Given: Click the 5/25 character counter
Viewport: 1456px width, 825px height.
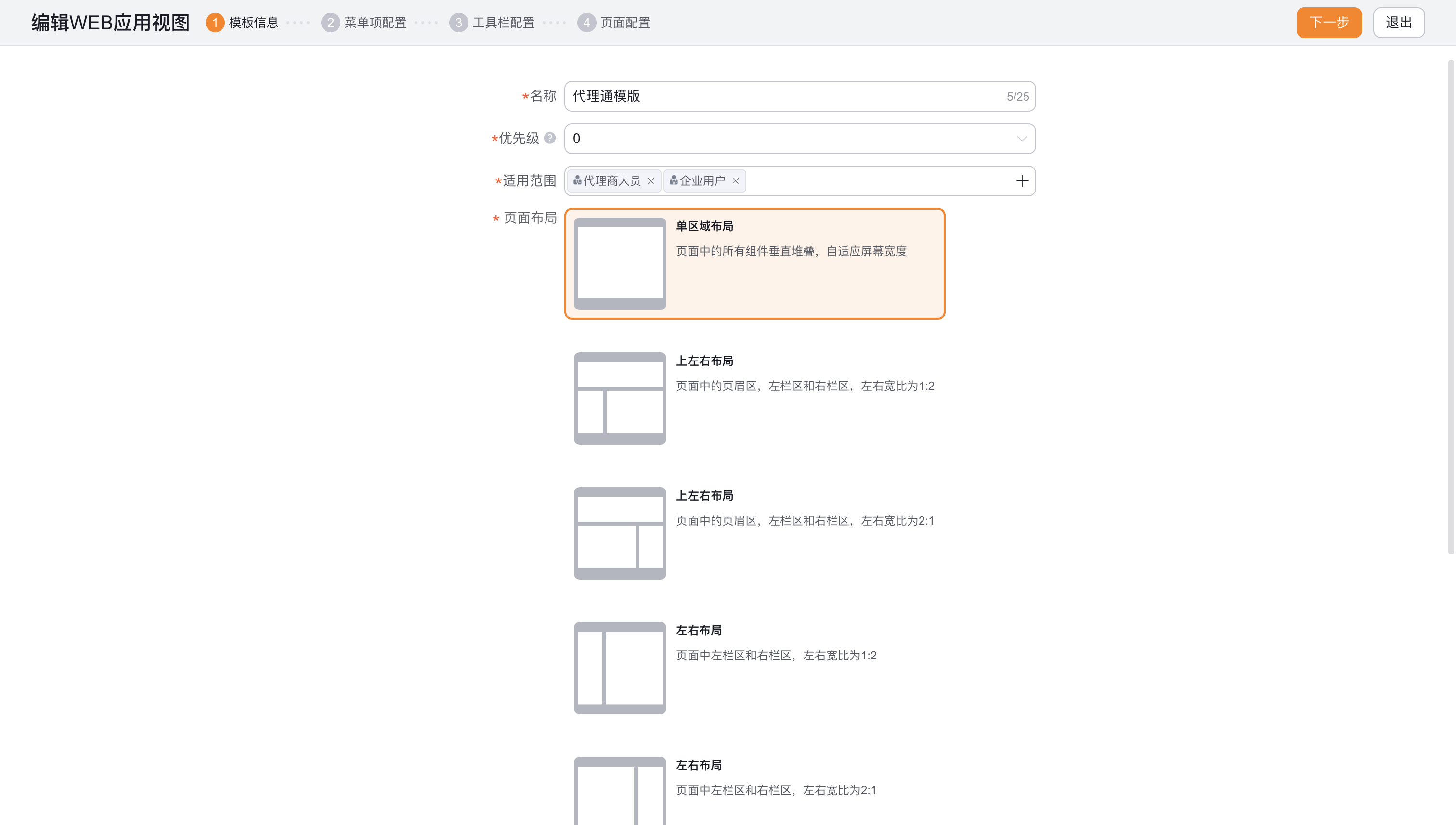Looking at the screenshot, I should [x=1017, y=97].
